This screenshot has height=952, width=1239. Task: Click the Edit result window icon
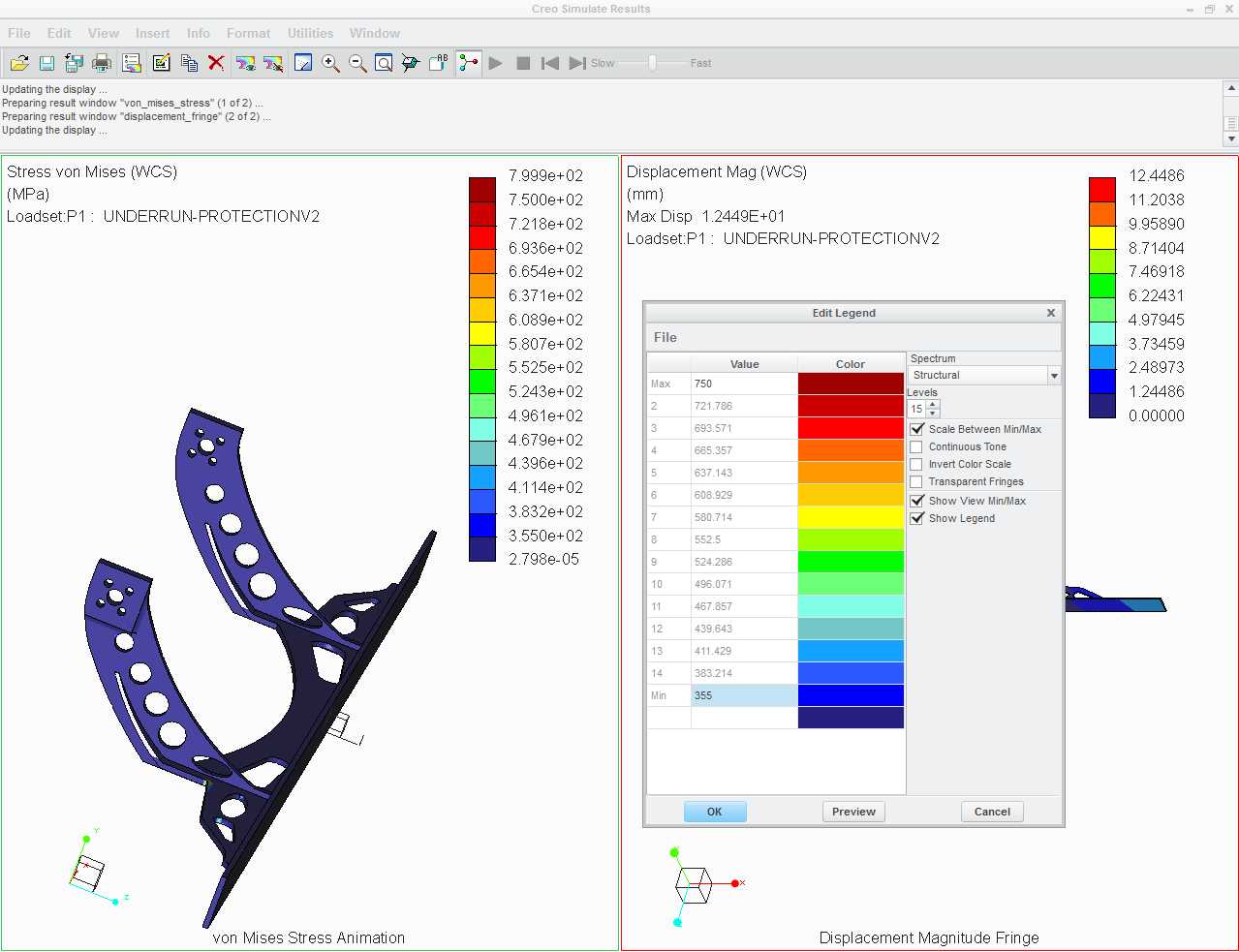point(161,63)
